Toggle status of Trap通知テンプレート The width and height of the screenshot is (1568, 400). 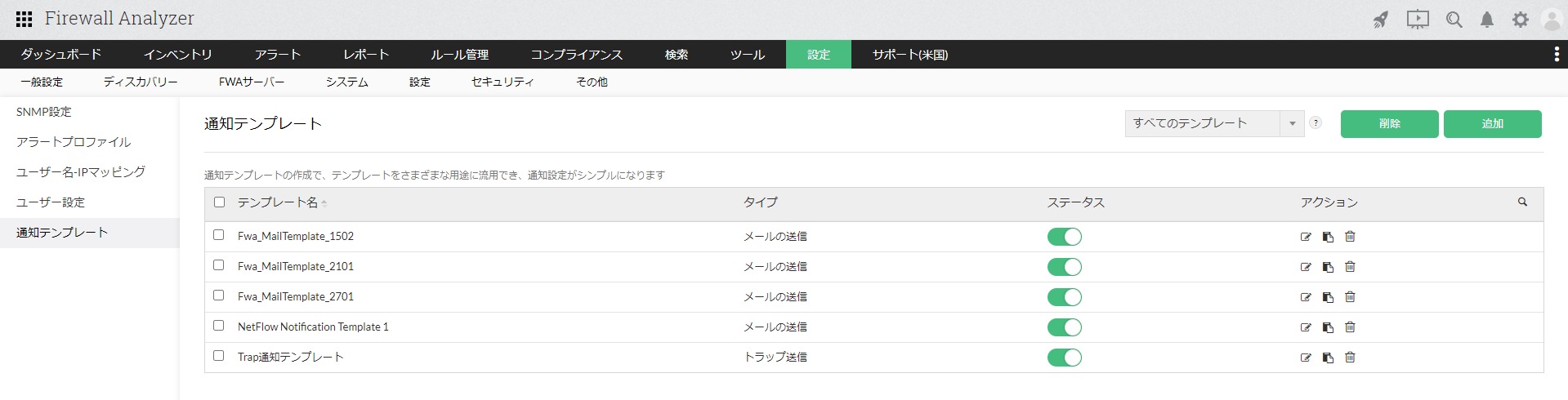point(1064,358)
